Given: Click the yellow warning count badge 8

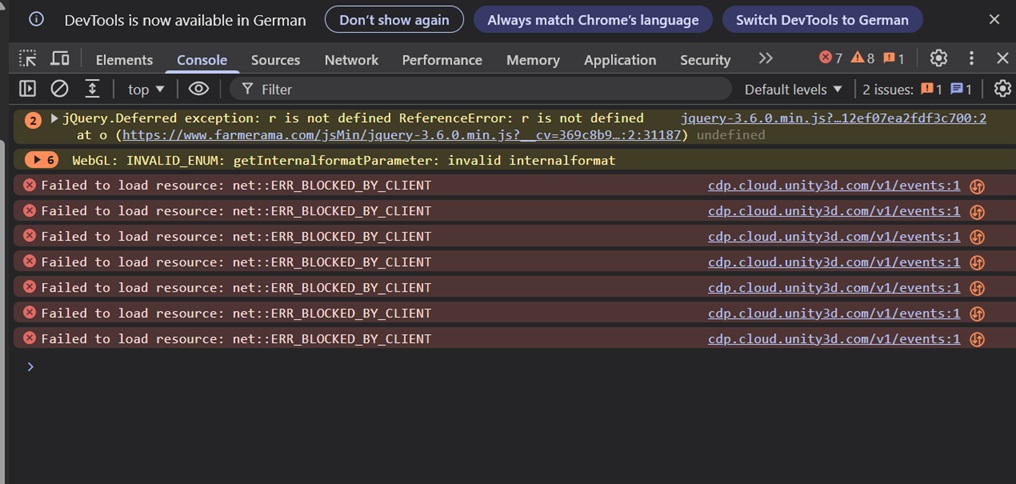Looking at the screenshot, I should coord(862,58).
